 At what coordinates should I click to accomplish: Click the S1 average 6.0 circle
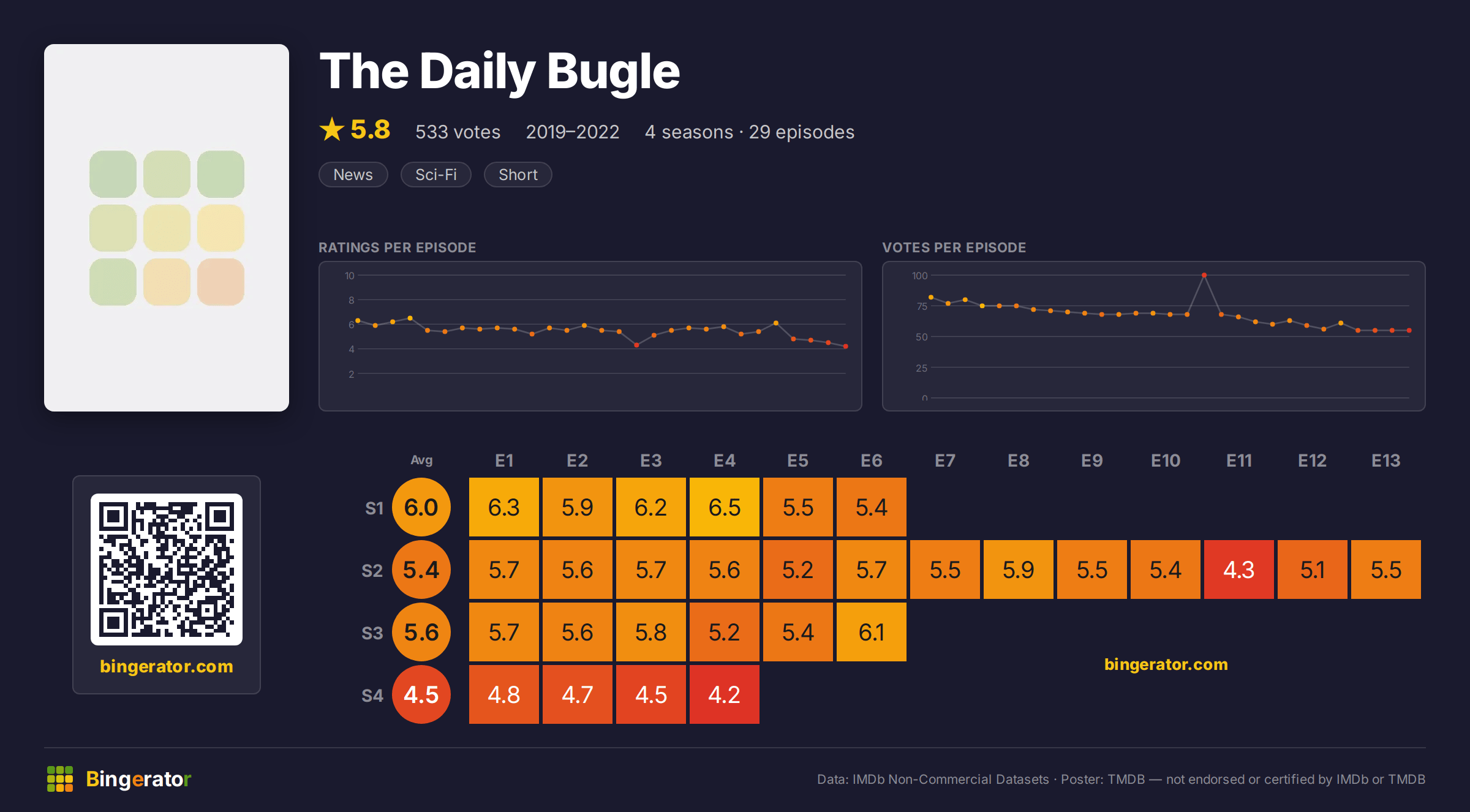[x=421, y=507]
